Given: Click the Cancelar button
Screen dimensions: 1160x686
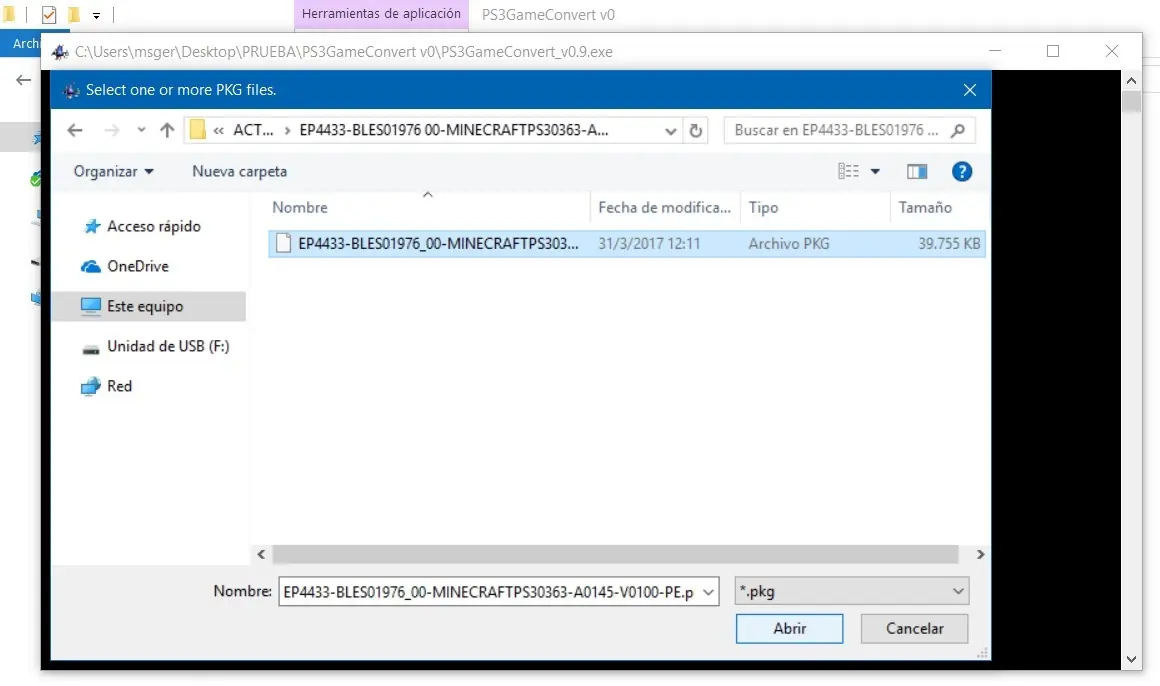Looking at the screenshot, I should point(914,628).
